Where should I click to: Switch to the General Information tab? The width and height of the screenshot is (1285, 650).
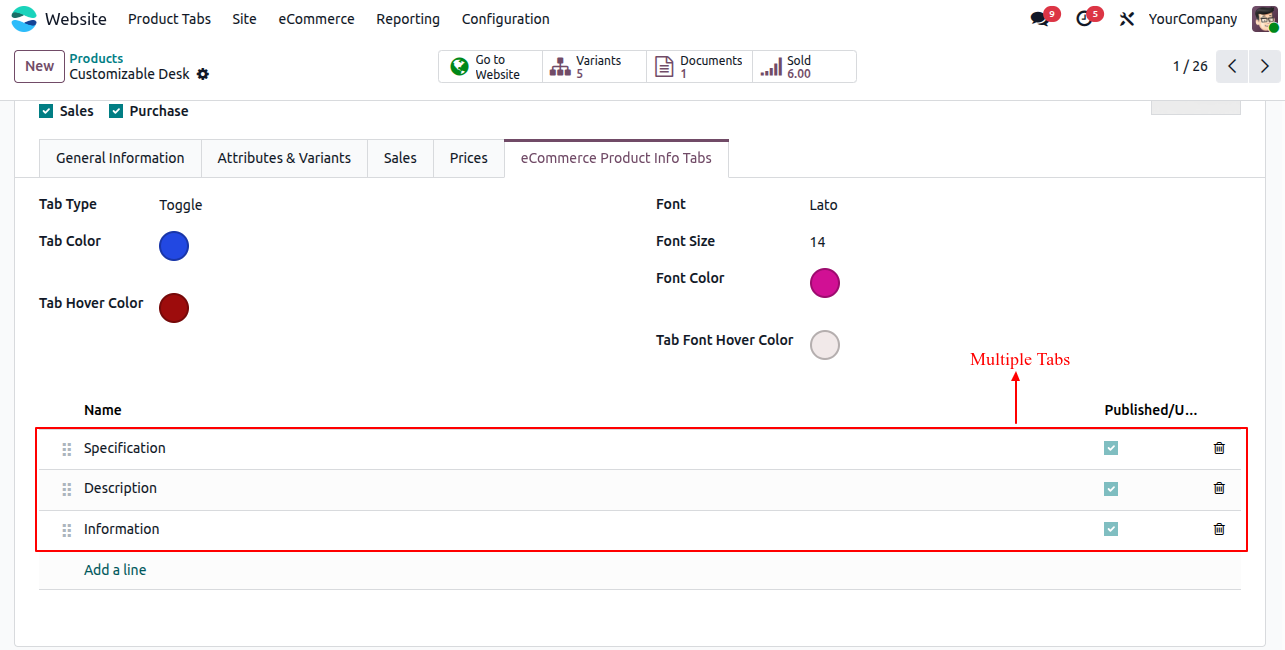120,158
